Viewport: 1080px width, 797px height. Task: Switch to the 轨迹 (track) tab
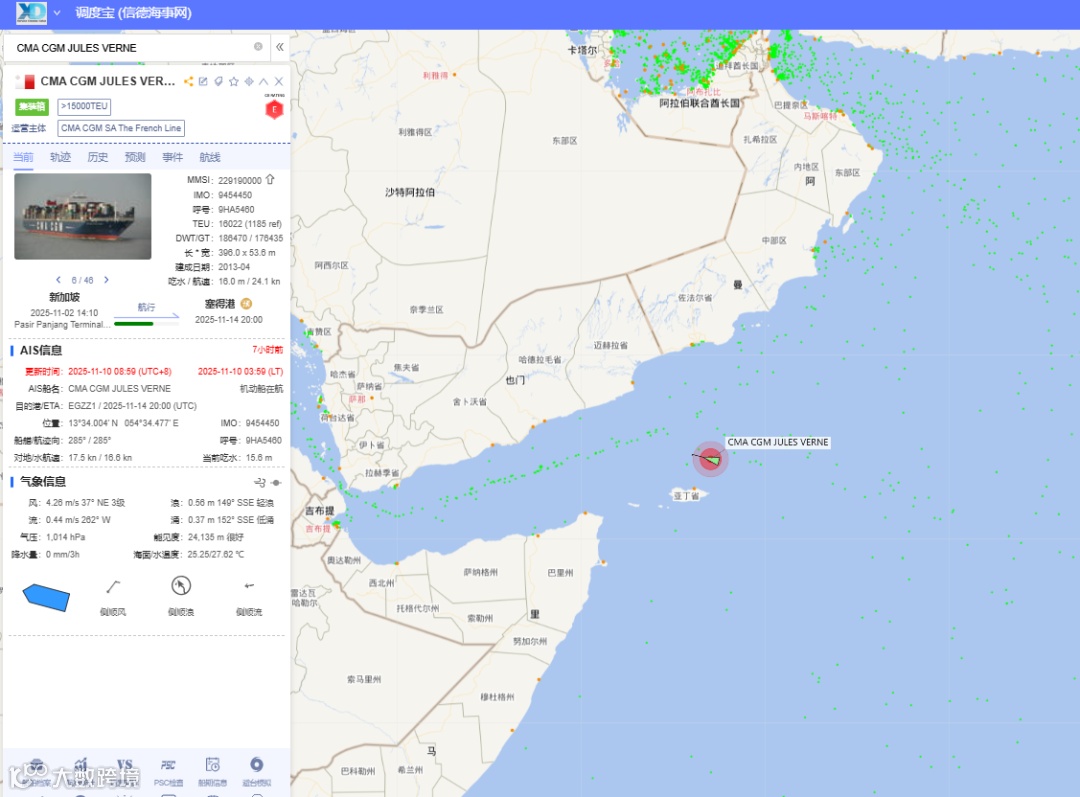tap(61, 157)
